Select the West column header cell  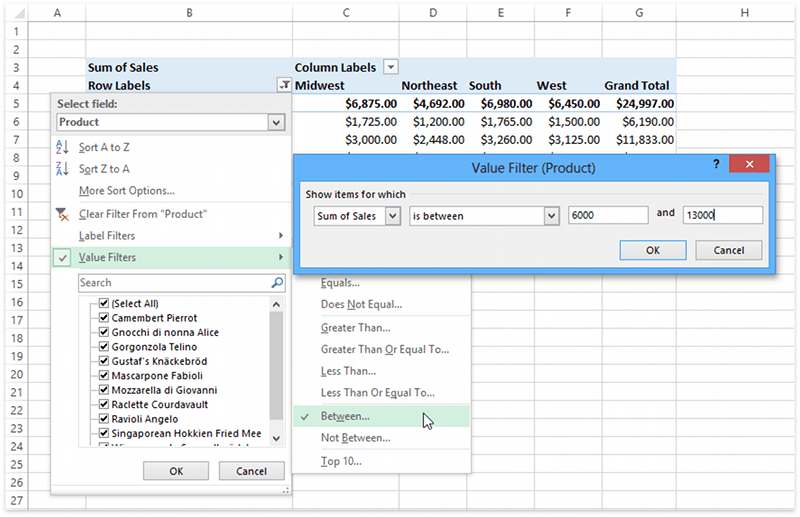click(568, 85)
